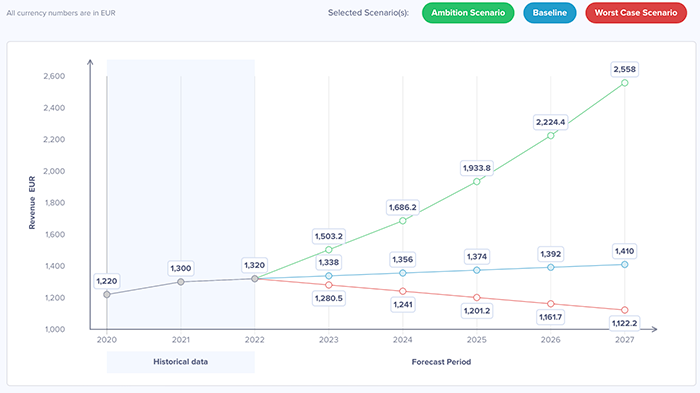Click the Historical data label
Screen dimensions: 700x393
click(181, 362)
